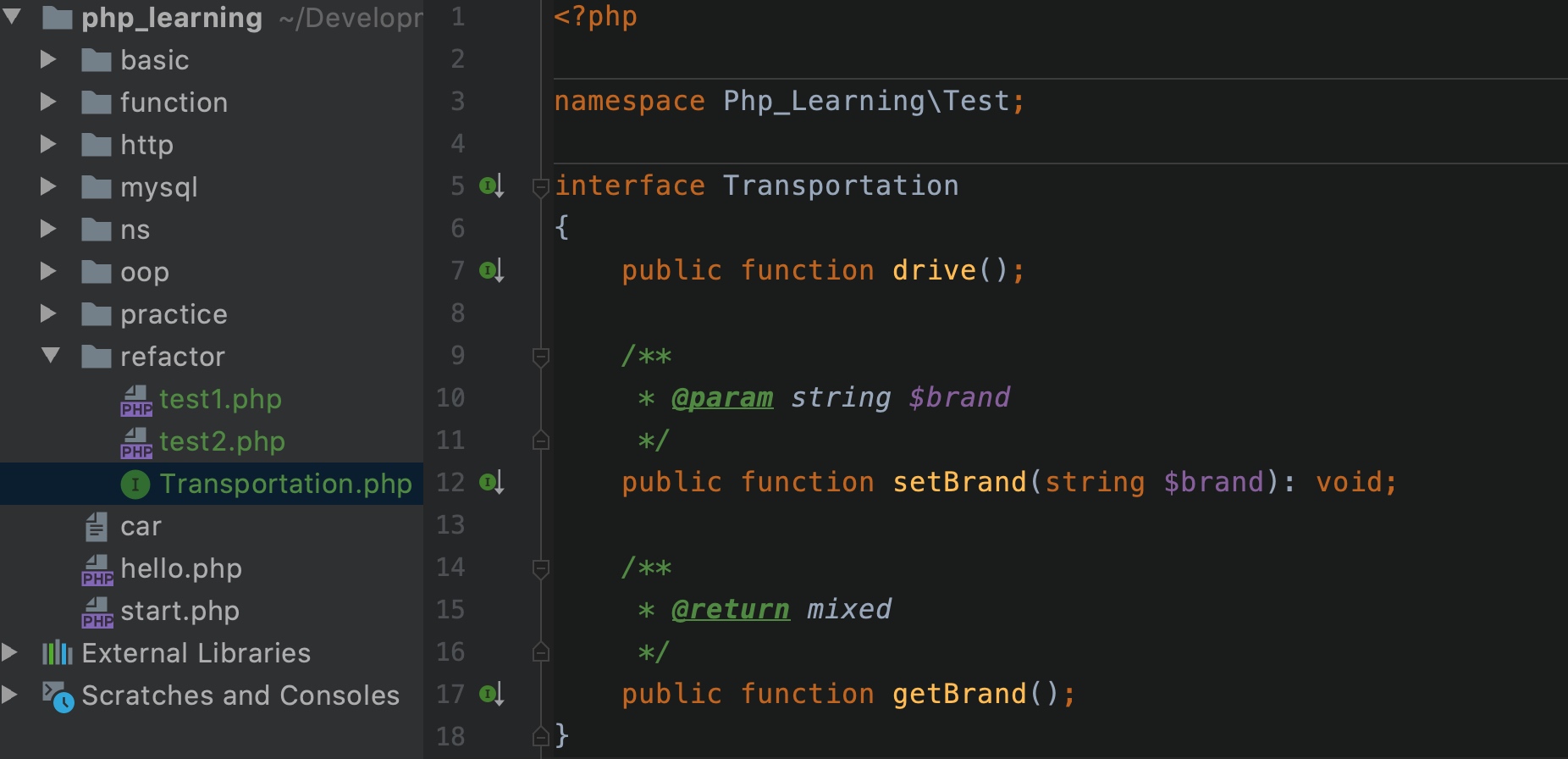Collapse the php_learning project root arrow
Image resolution: width=1568 pixels, height=759 pixels.
11,15
